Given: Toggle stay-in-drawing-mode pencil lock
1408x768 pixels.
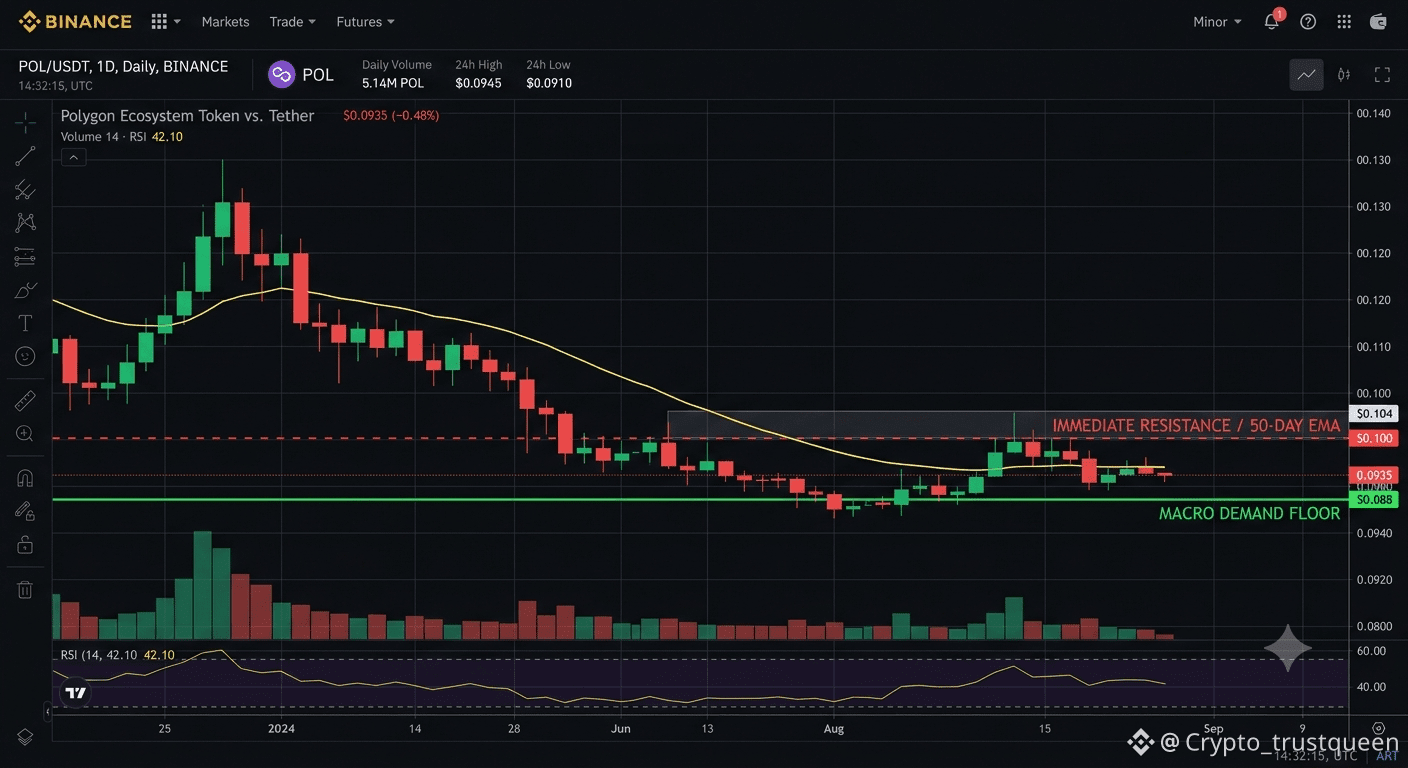Looking at the screenshot, I should click(x=25, y=511).
